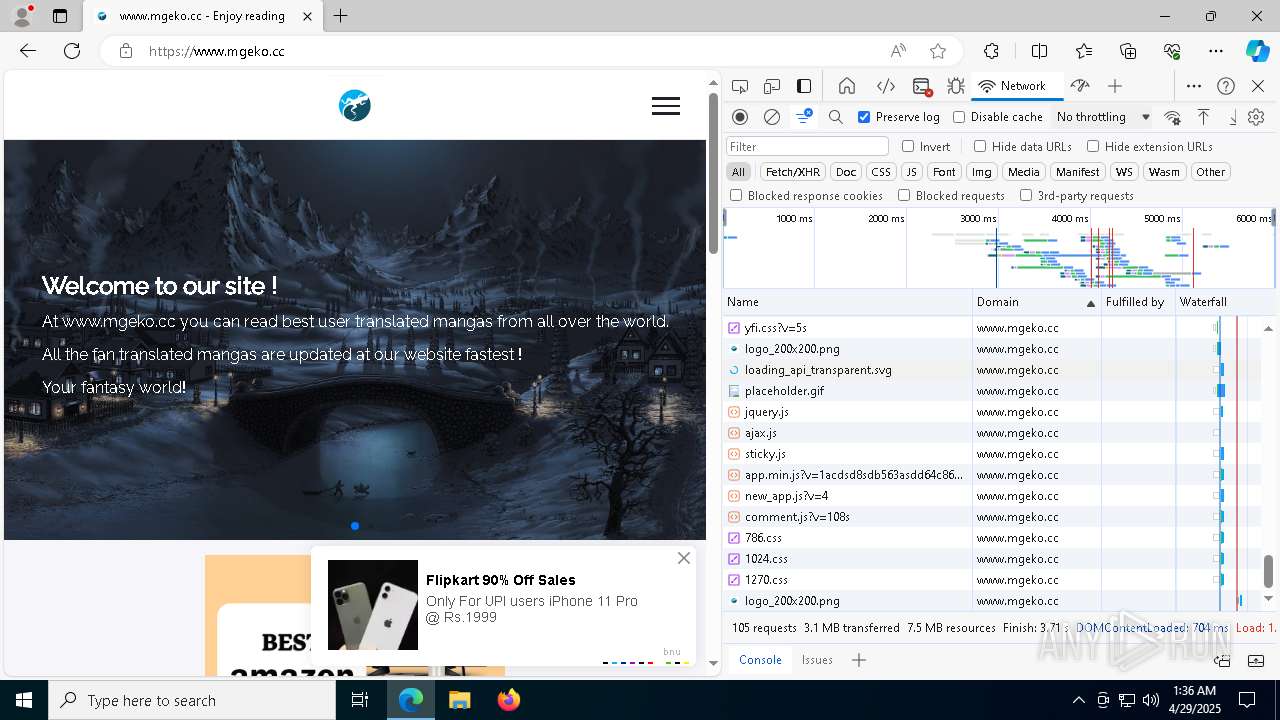
Task: Open the Performance gauge panel
Action: [x=1079, y=86]
